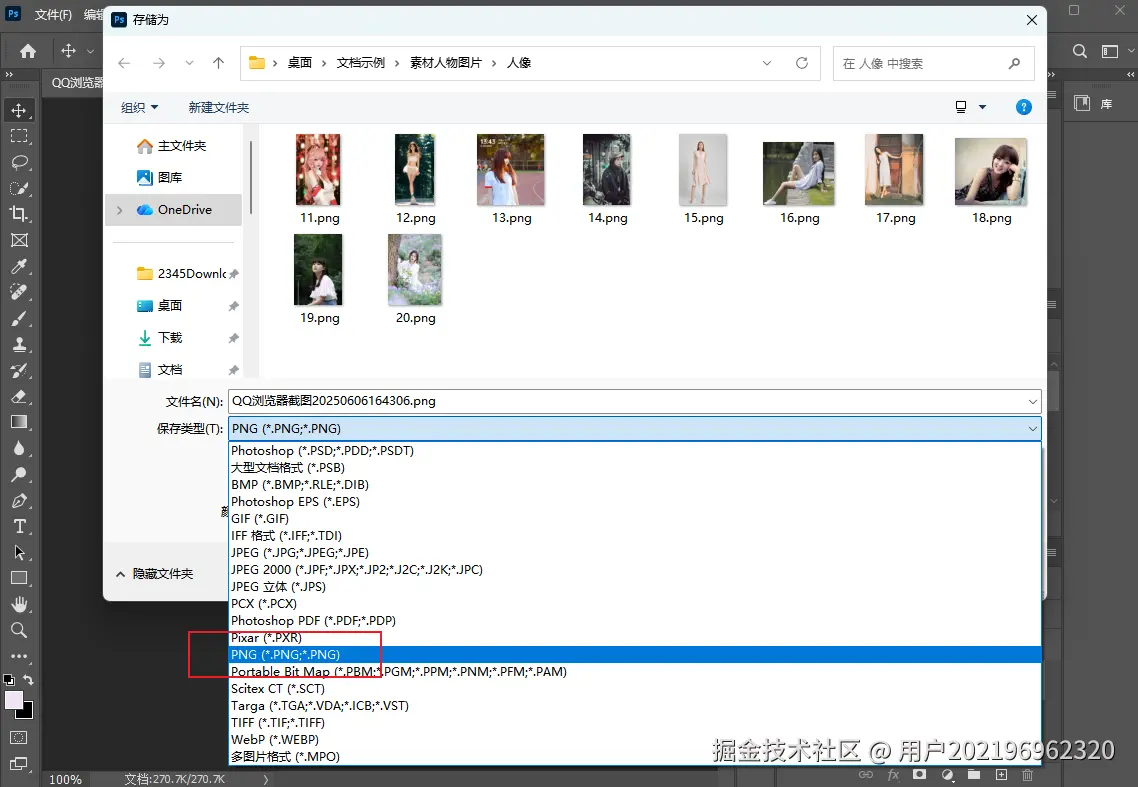
Task: Open the dialog help button
Action: [x=1023, y=107]
